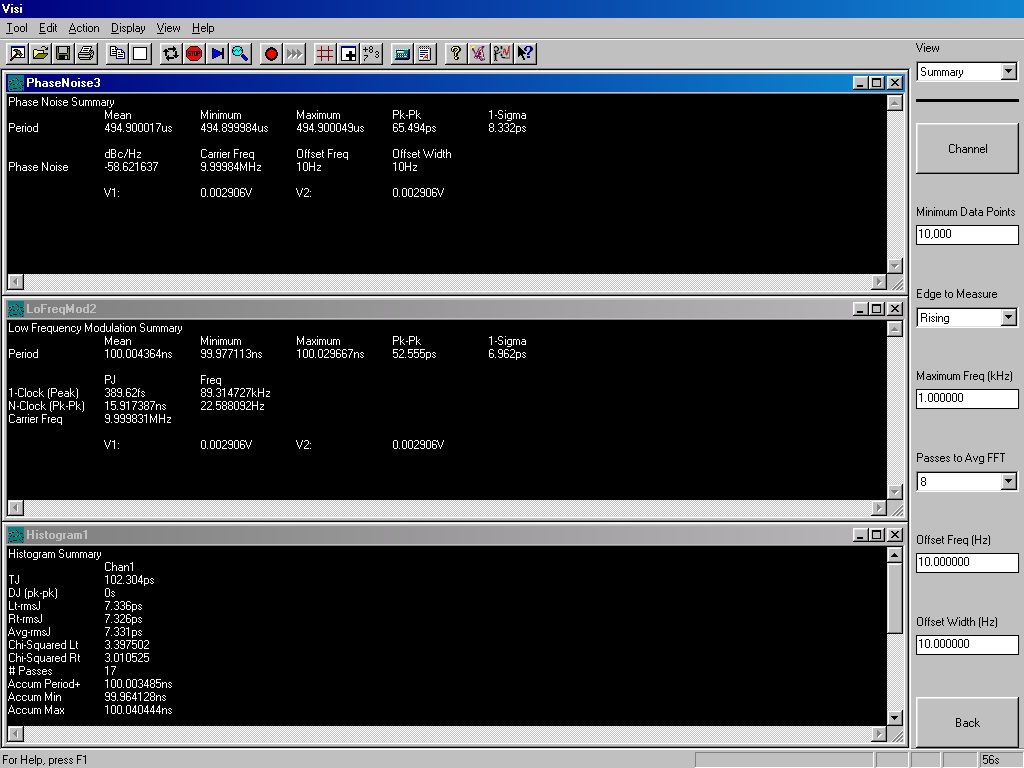Viewport: 1024px width, 768px height.
Task: Click the Offset Width (Hz) field
Action: click(x=967, y=644)
